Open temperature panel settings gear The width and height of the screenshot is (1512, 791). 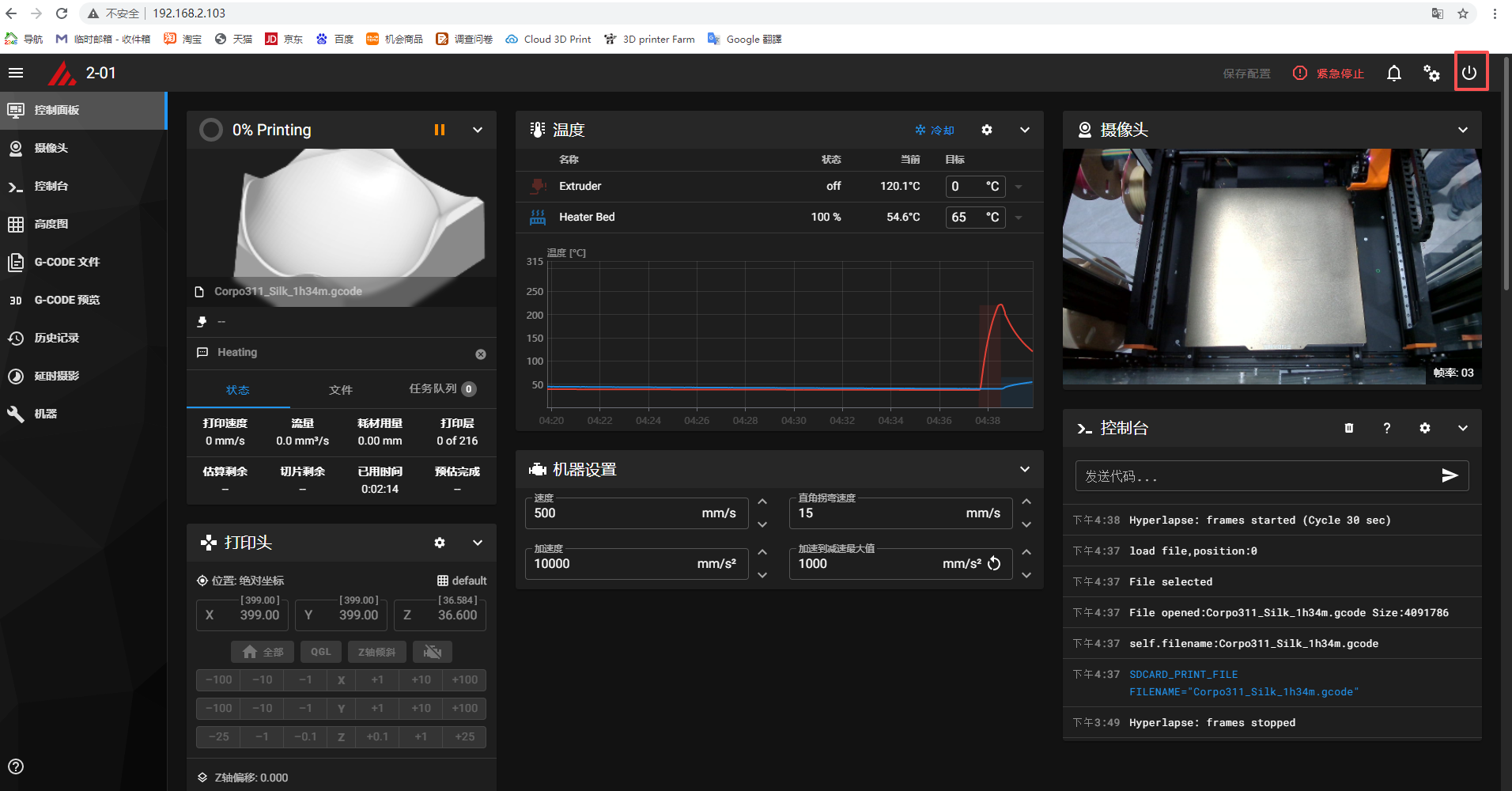986,130
